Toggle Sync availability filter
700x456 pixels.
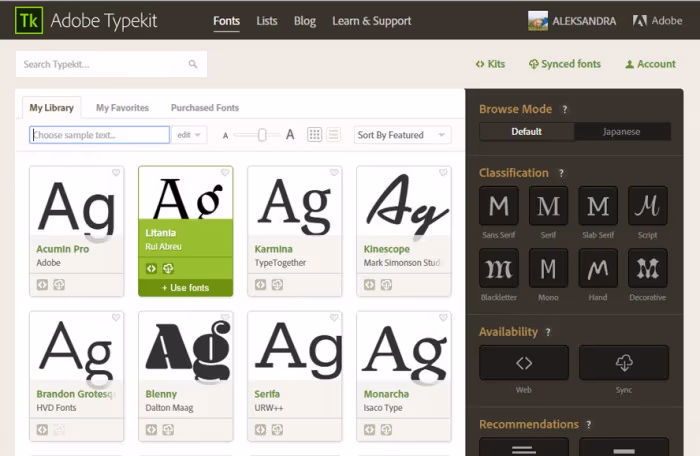tap(624, 363)
